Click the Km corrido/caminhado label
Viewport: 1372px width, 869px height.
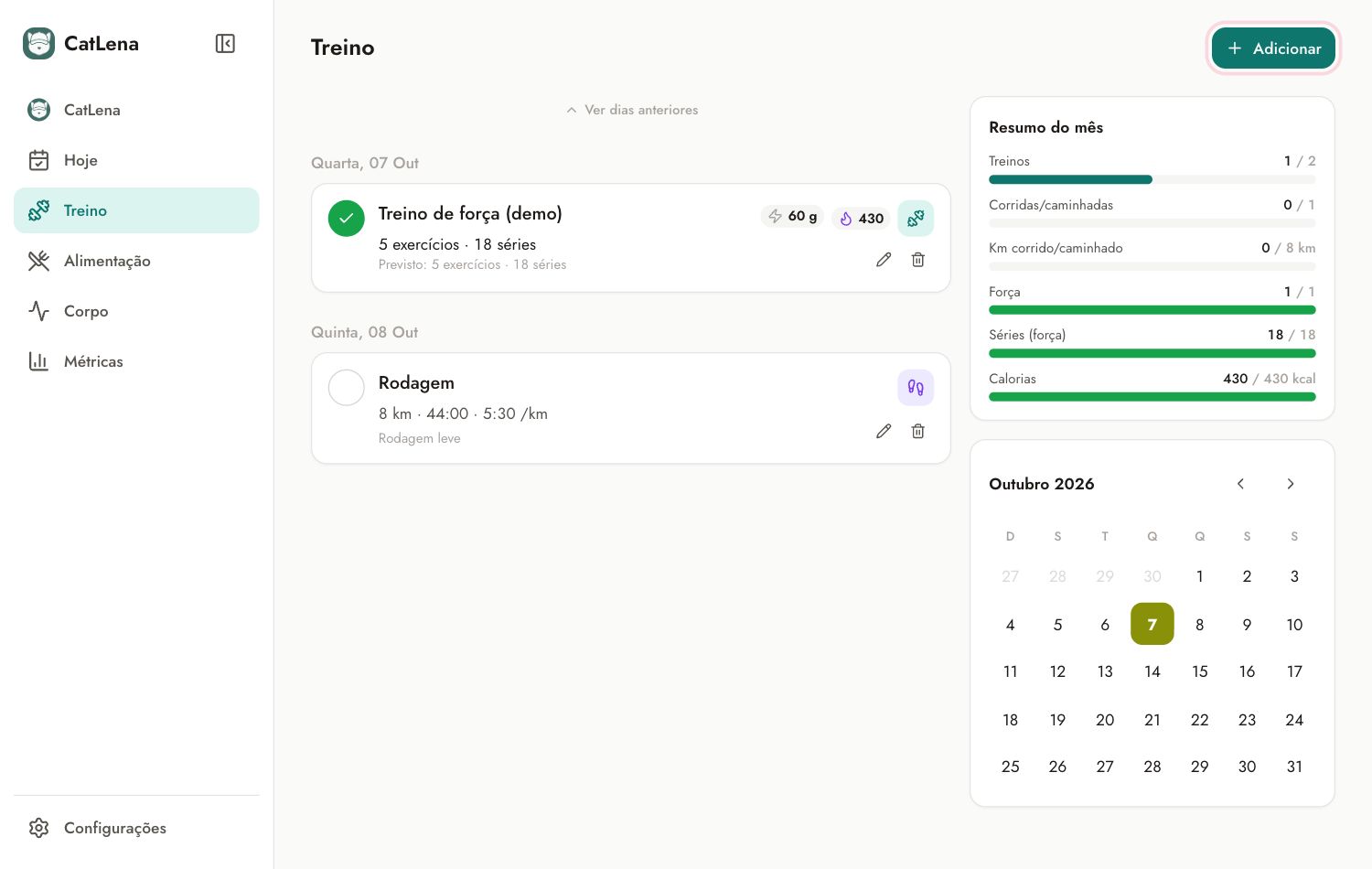tap(1056, 248)
